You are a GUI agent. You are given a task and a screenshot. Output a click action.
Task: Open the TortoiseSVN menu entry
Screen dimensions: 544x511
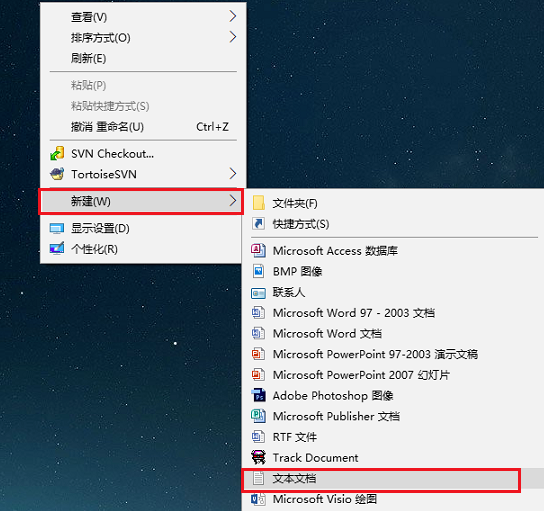click(x=143, y=174)
